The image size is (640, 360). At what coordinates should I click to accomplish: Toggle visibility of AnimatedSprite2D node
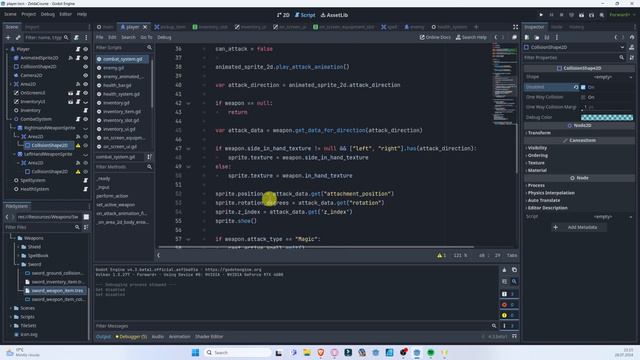click(85, 58)
